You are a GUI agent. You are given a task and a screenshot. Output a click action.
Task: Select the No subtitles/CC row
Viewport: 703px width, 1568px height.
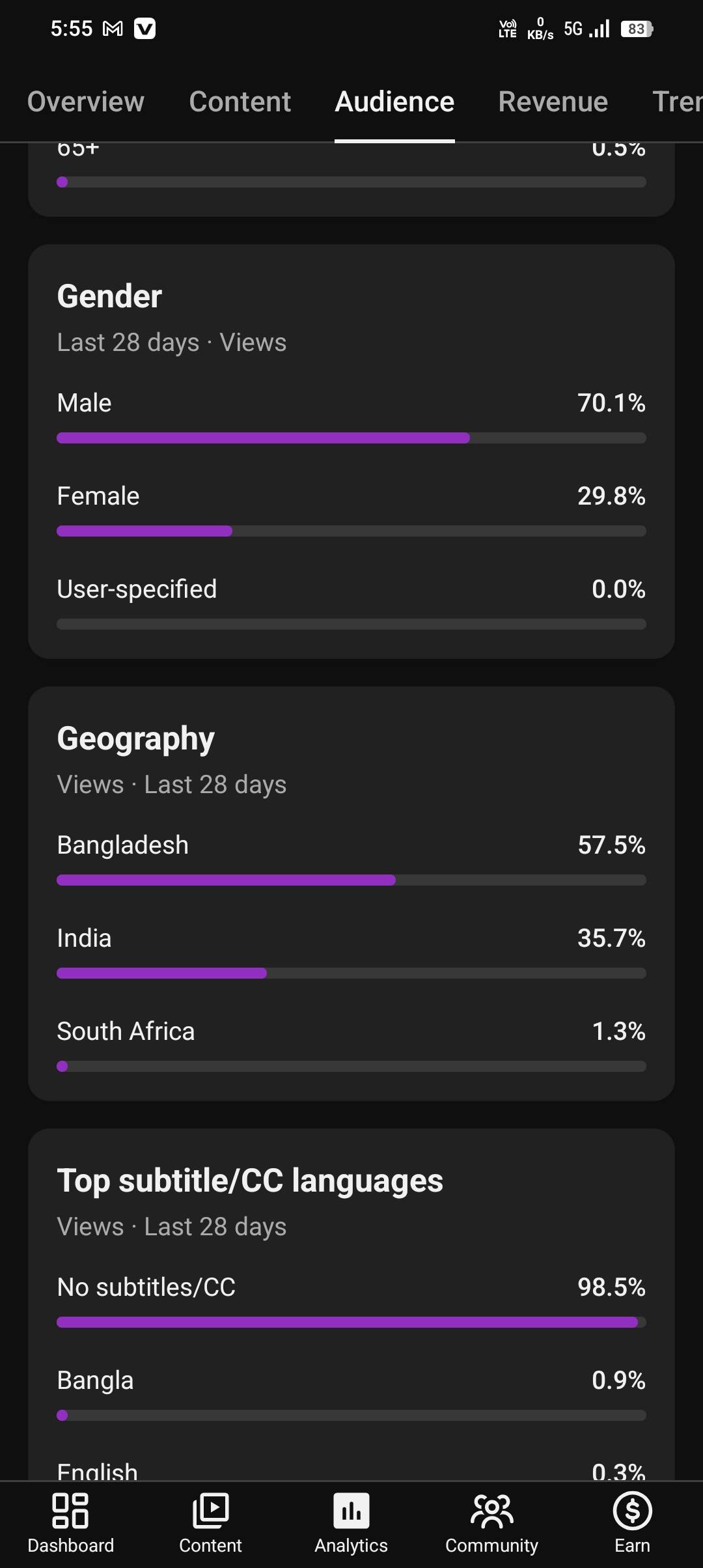pyautogui.click(x=351, y=1287)
